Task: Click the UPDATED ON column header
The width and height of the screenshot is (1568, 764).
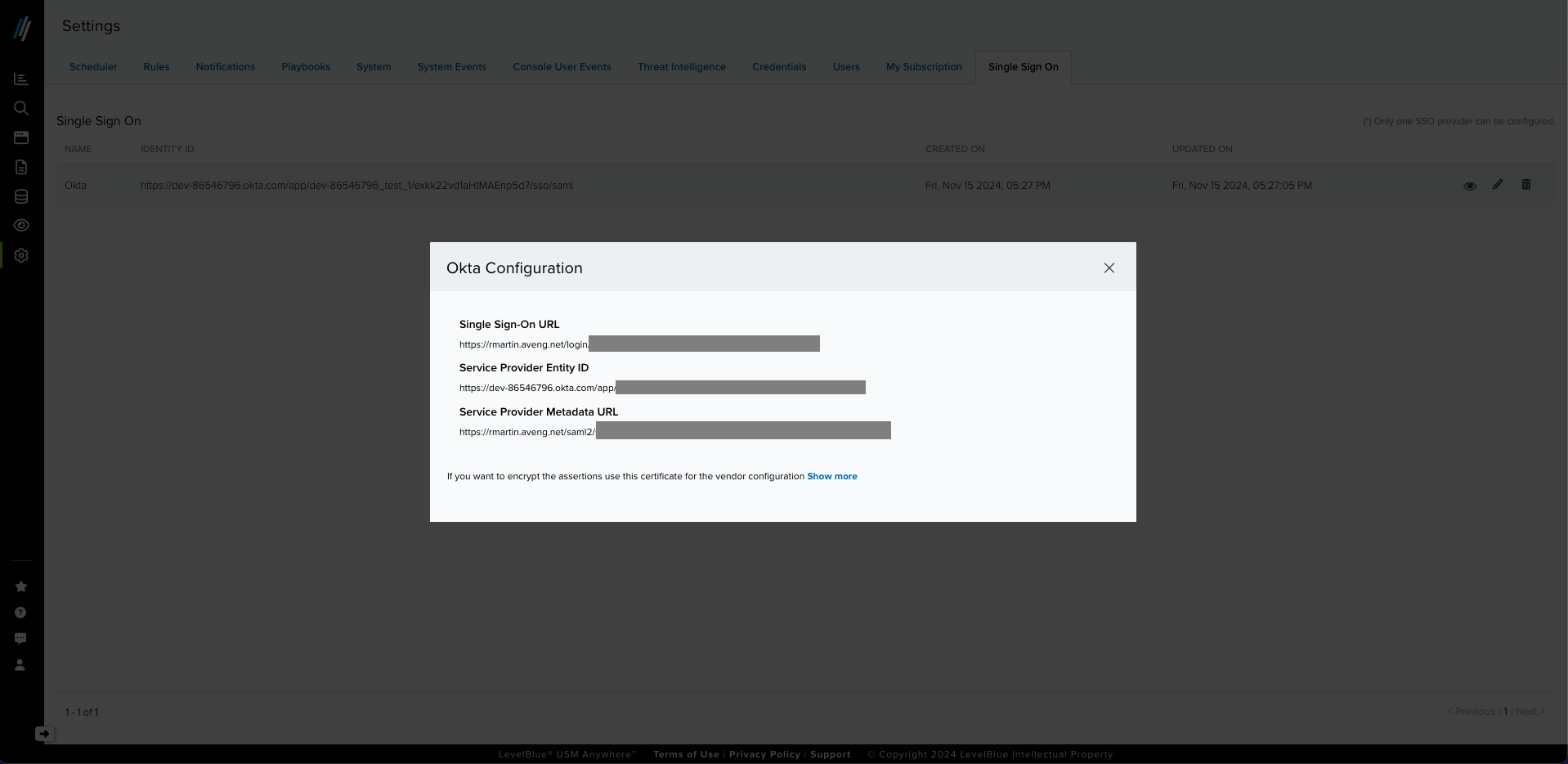Action: pos(1202,149)
